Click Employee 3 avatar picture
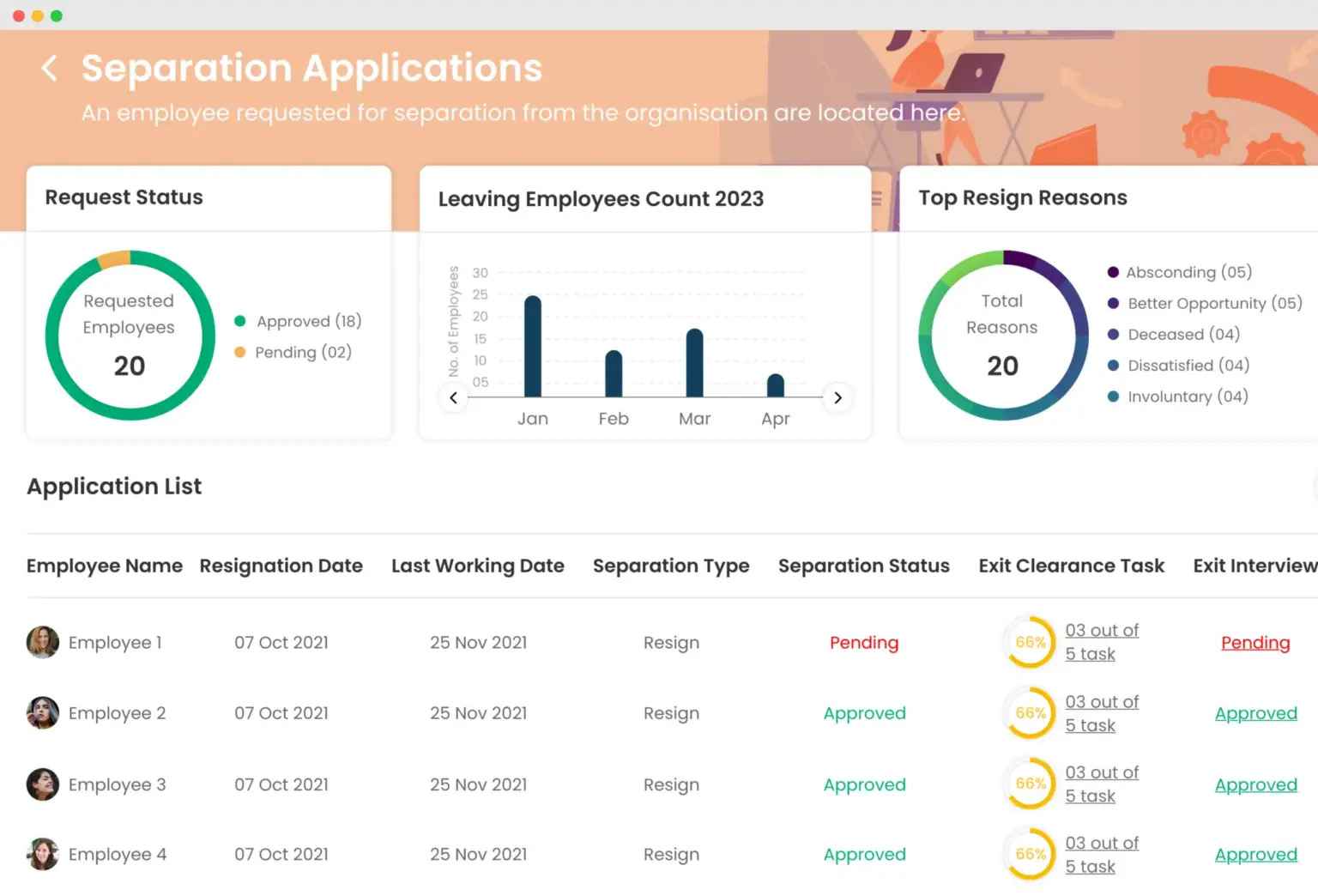The image size is (1318, 896). (x=43, y=784)
